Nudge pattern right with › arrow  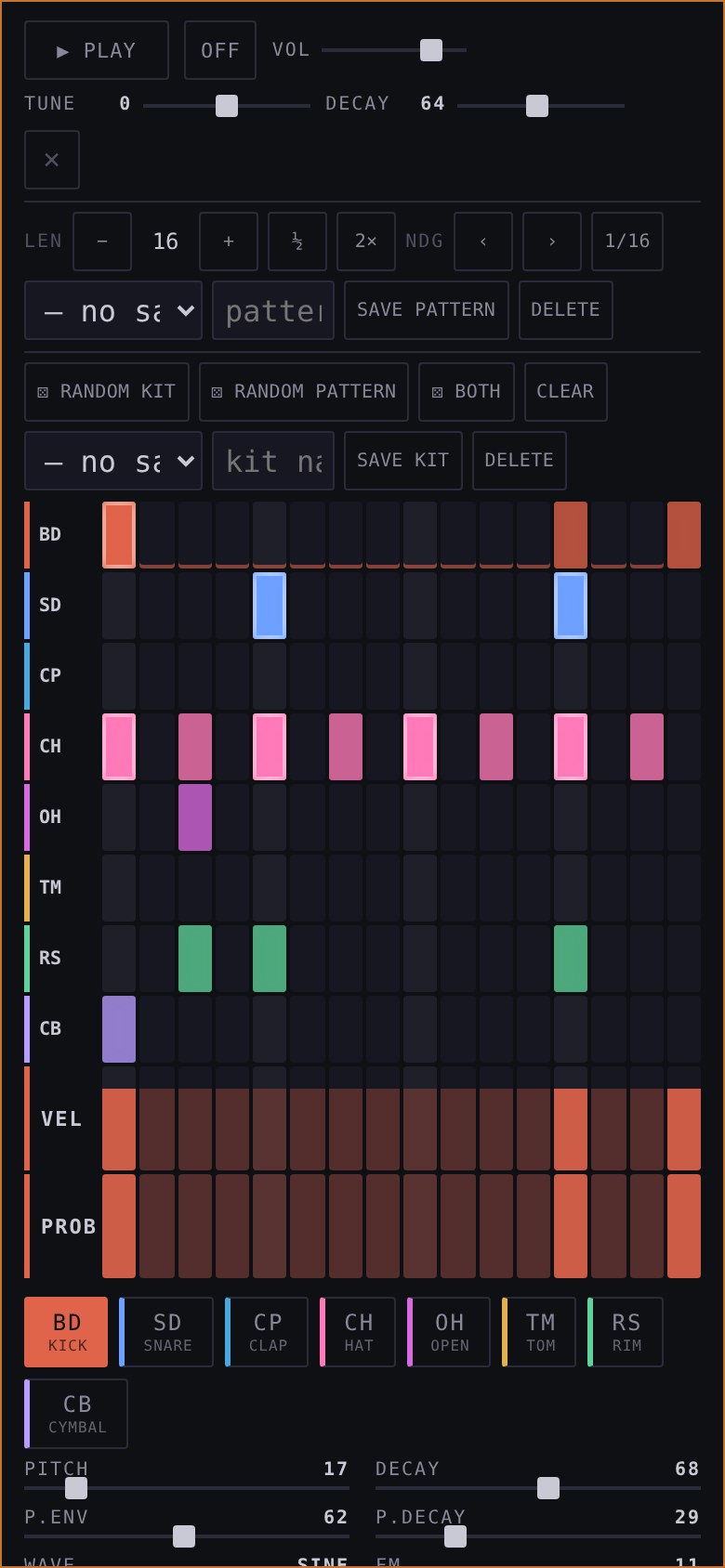552,242
